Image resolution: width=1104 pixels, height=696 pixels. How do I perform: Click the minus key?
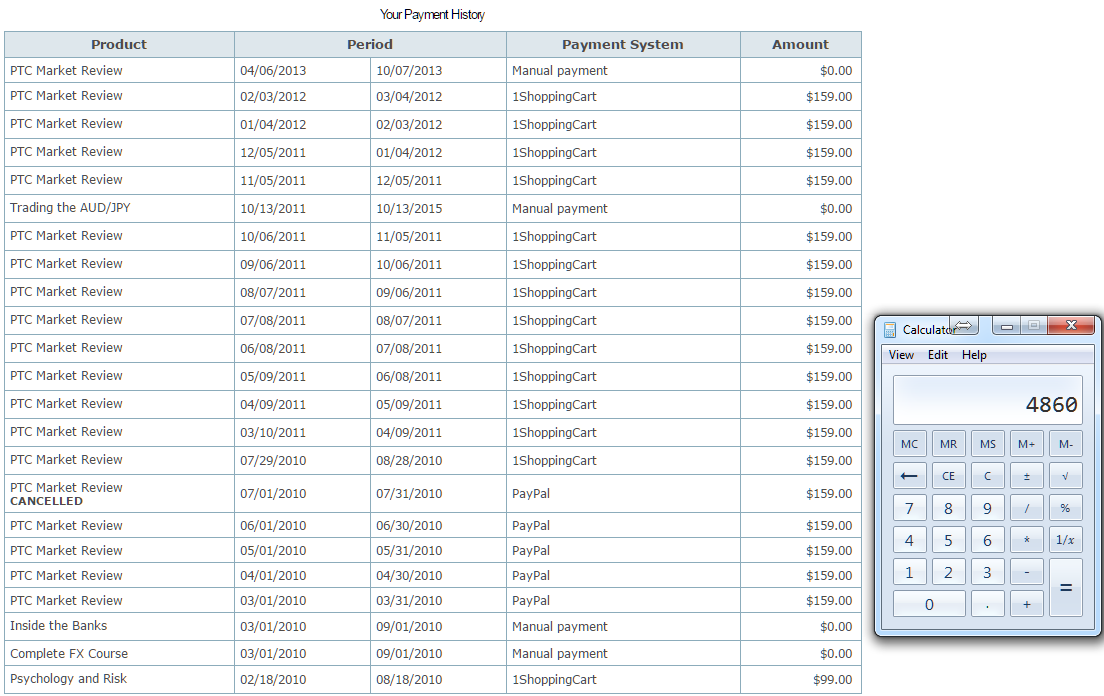click(1027, 572)
